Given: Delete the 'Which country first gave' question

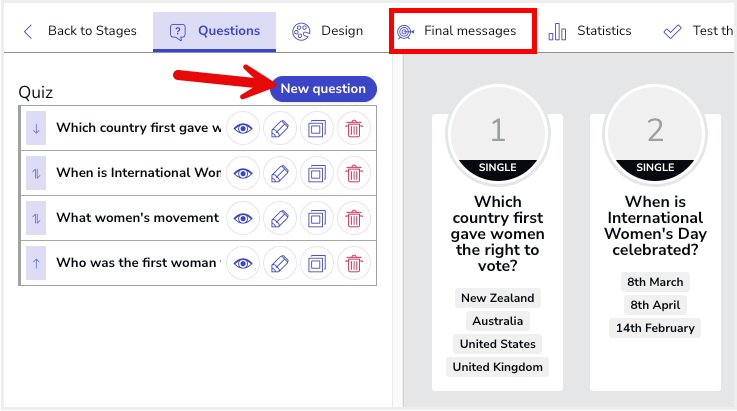Looking at the screenshot, I should tap(353, 128).
